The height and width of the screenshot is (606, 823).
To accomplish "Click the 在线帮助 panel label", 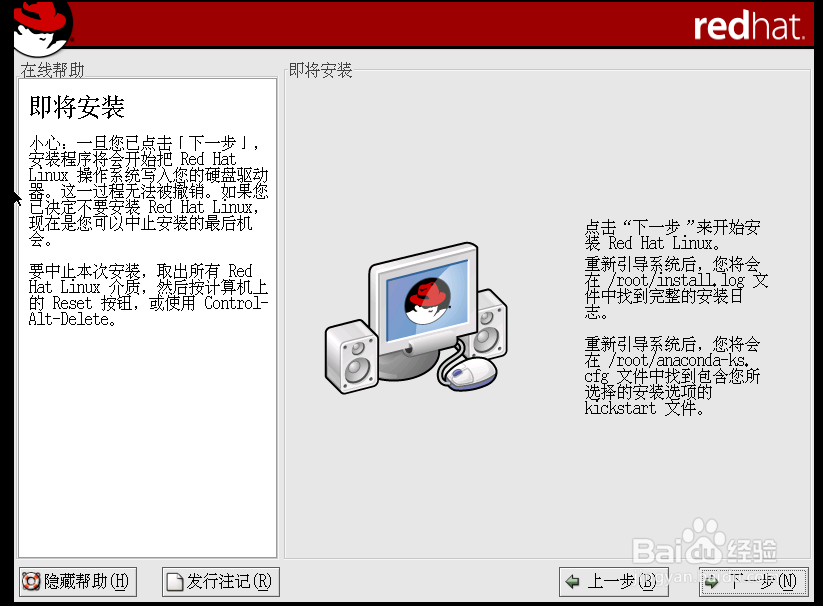I will [x=52, y=70].
